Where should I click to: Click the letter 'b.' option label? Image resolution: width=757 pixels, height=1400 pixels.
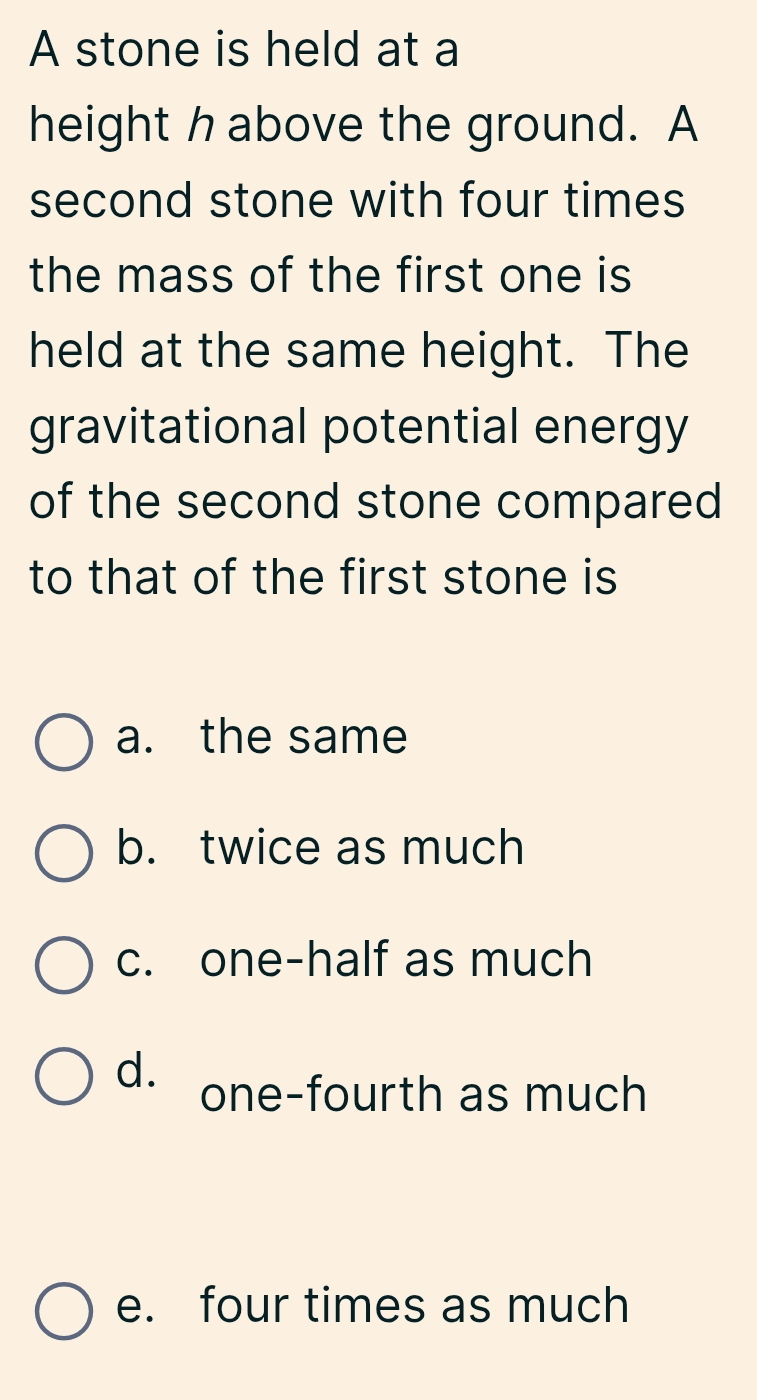coord(137,849)
